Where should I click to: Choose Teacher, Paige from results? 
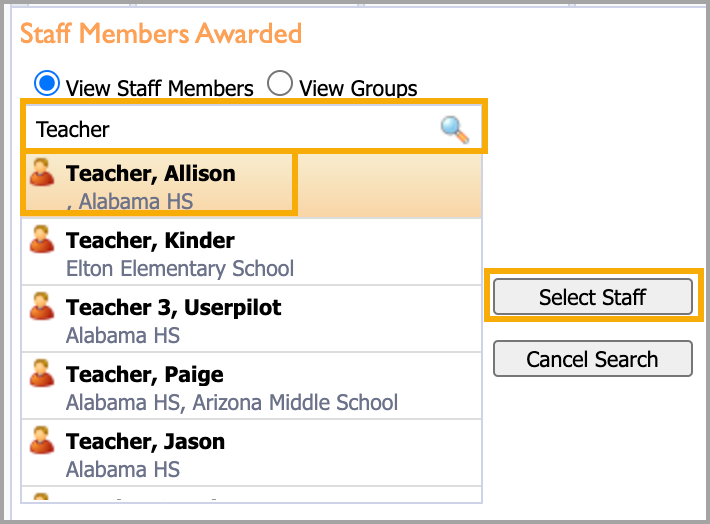tap(252, 386)
